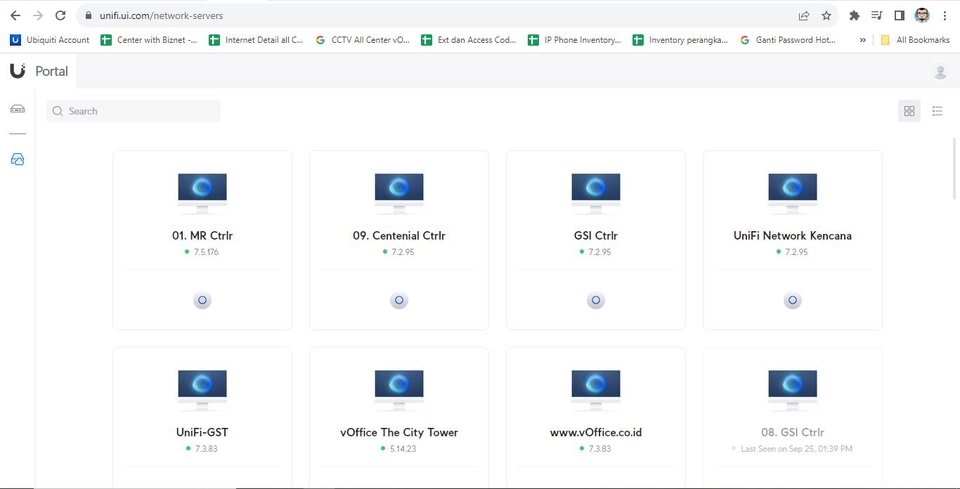
Task: Open the Chrome profile avatar
Action: pos(922,16)
